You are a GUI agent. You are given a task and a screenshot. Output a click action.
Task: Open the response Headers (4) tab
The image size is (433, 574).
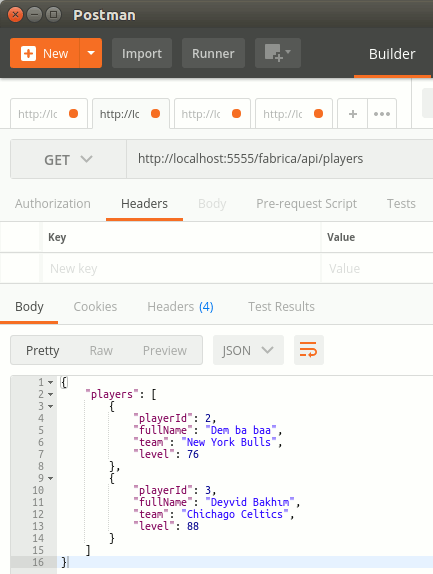click(x=180, y=306)
